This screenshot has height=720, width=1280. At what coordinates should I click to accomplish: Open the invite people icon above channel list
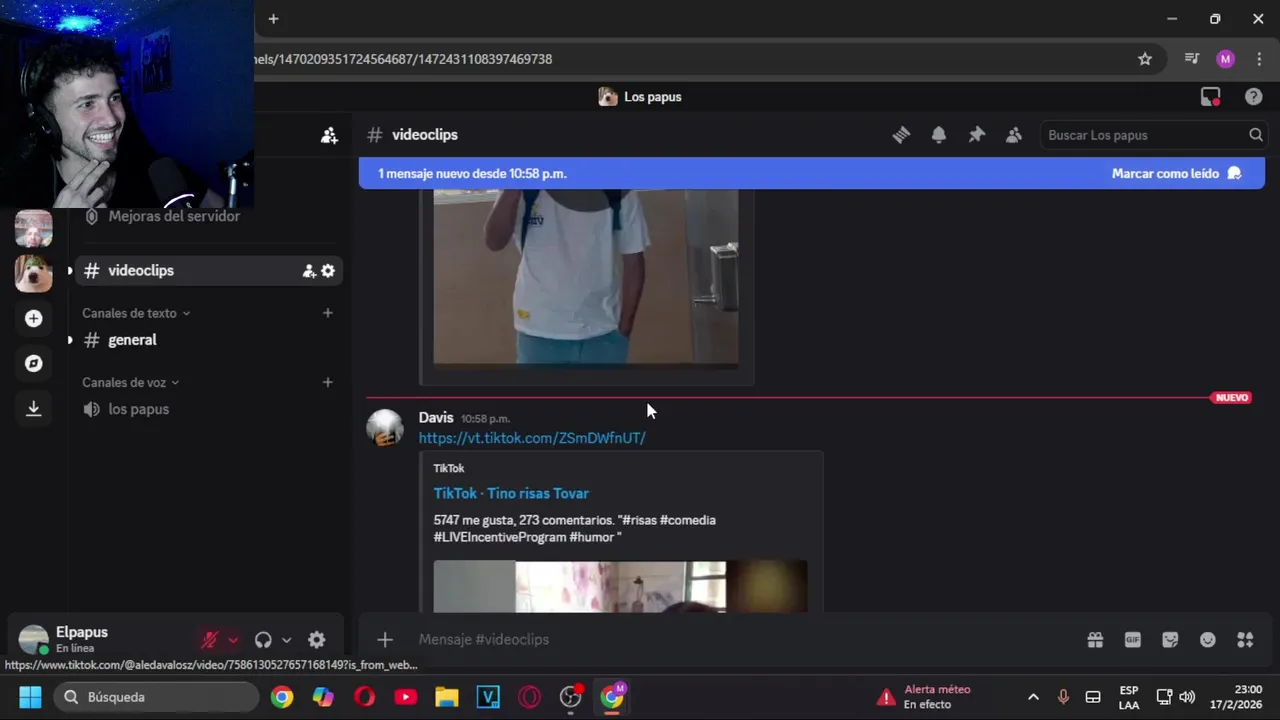click(x=329, y=135)
